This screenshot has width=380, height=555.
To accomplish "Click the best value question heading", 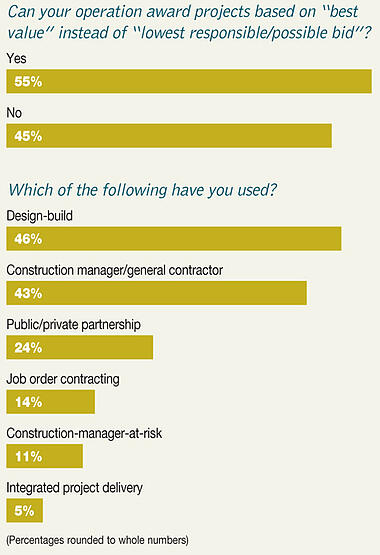I will click(x=189, y=22).
